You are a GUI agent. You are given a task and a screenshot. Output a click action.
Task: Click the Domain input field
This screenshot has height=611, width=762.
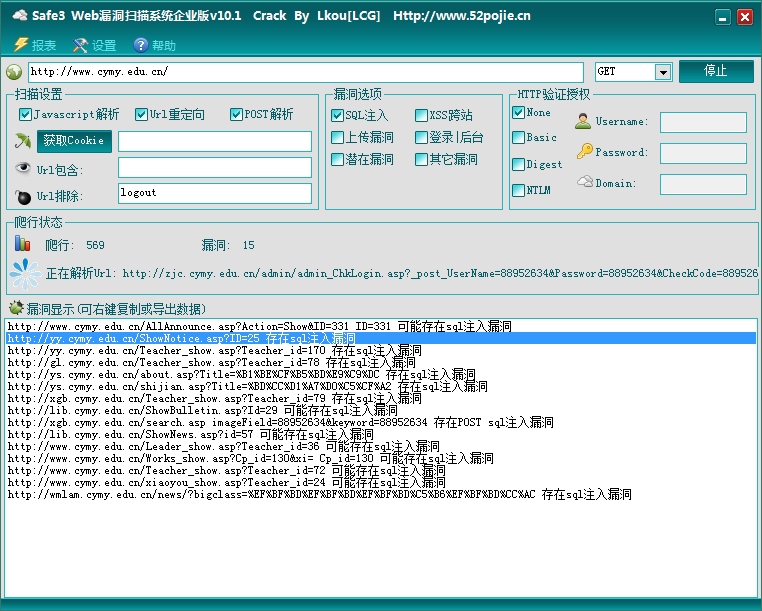tap(703, 185)
